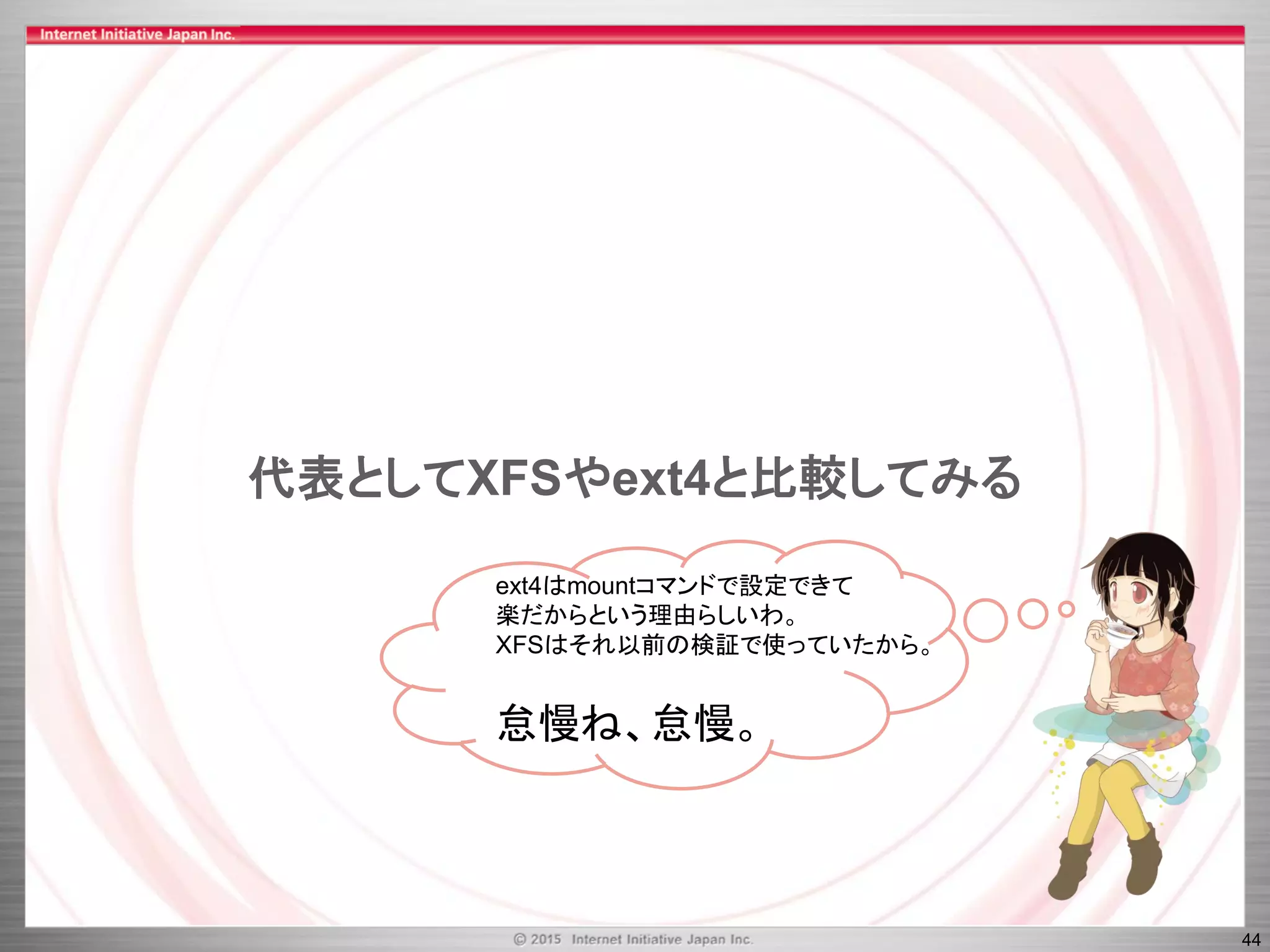Click the line "XFSはそれ以前の検証で使っていたから。"
This screenshot has height=952, width=1270.
coord(714,645)
